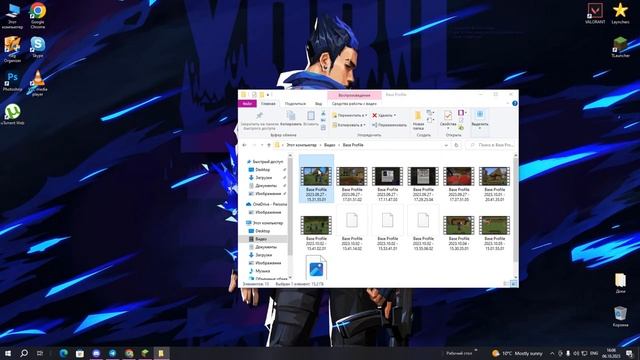Show hidden tray icons chevron
Screen dimensions: 640x360
[552, 353]
